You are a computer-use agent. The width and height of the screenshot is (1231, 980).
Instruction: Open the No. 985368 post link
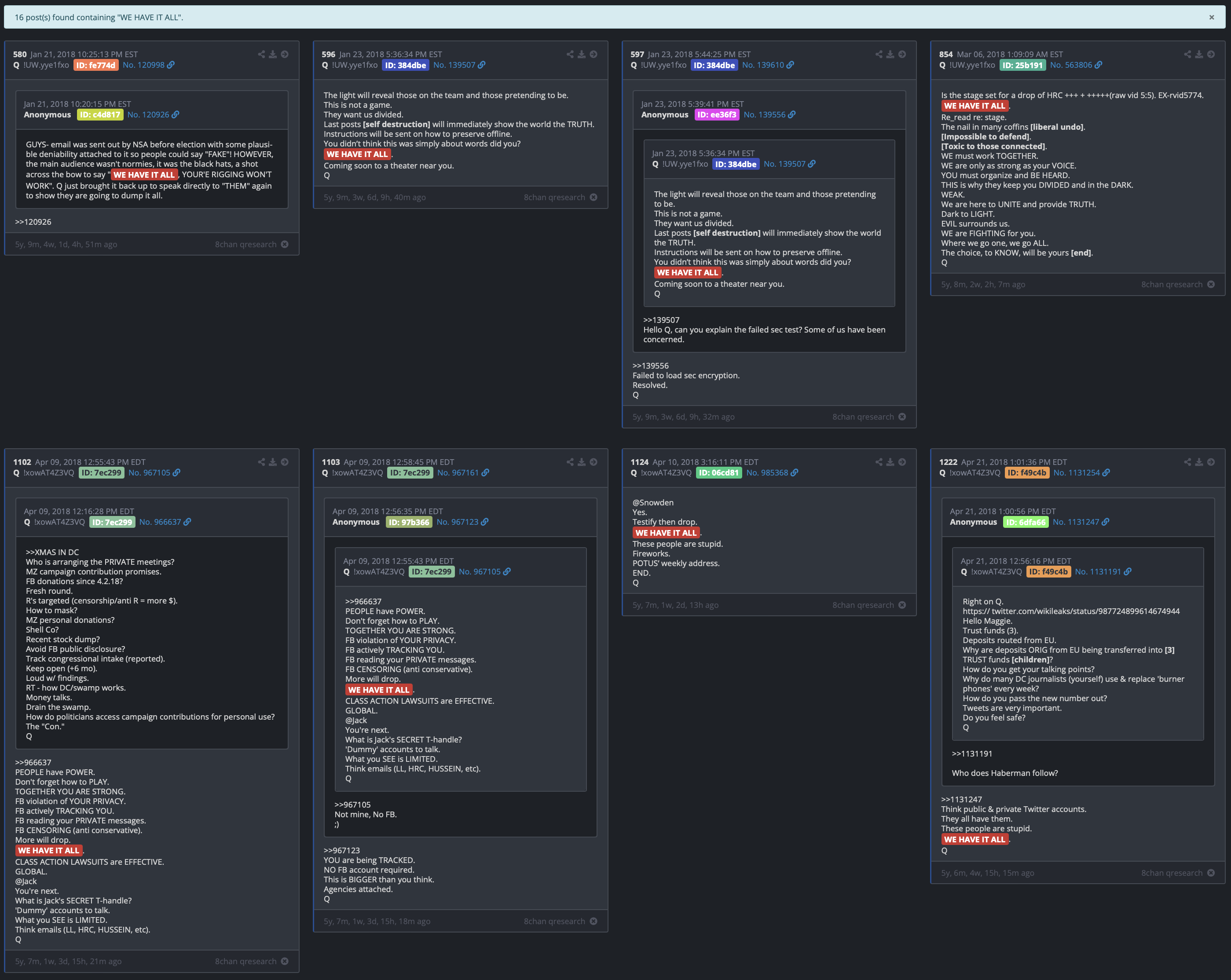(x=772, y=472)
